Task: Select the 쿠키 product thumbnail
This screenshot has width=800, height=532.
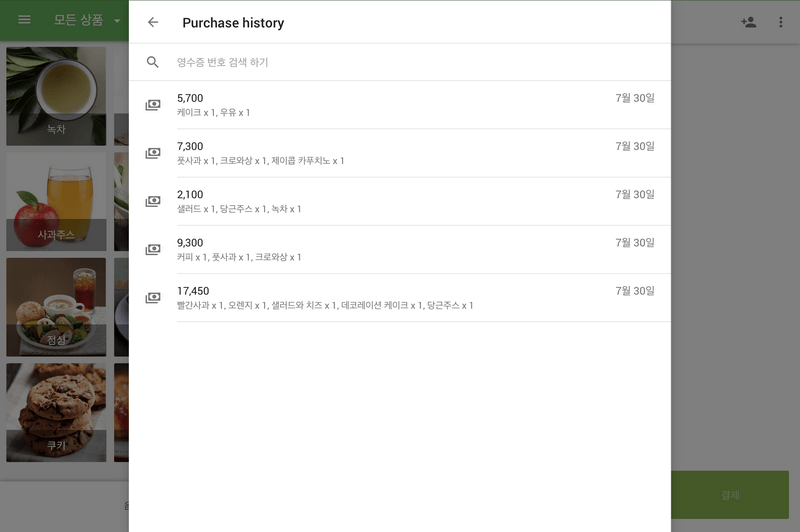Action: pyautogui.click(x=56, y=412)
